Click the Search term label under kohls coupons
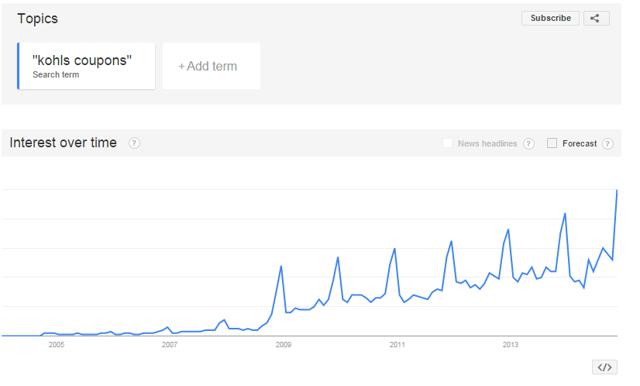640x386 pixels. (56, 75)
